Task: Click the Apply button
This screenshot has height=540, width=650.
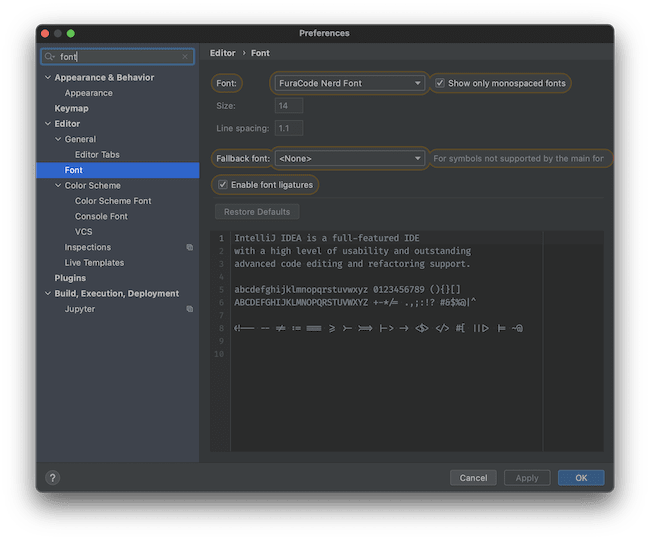Action: point(527,478)
